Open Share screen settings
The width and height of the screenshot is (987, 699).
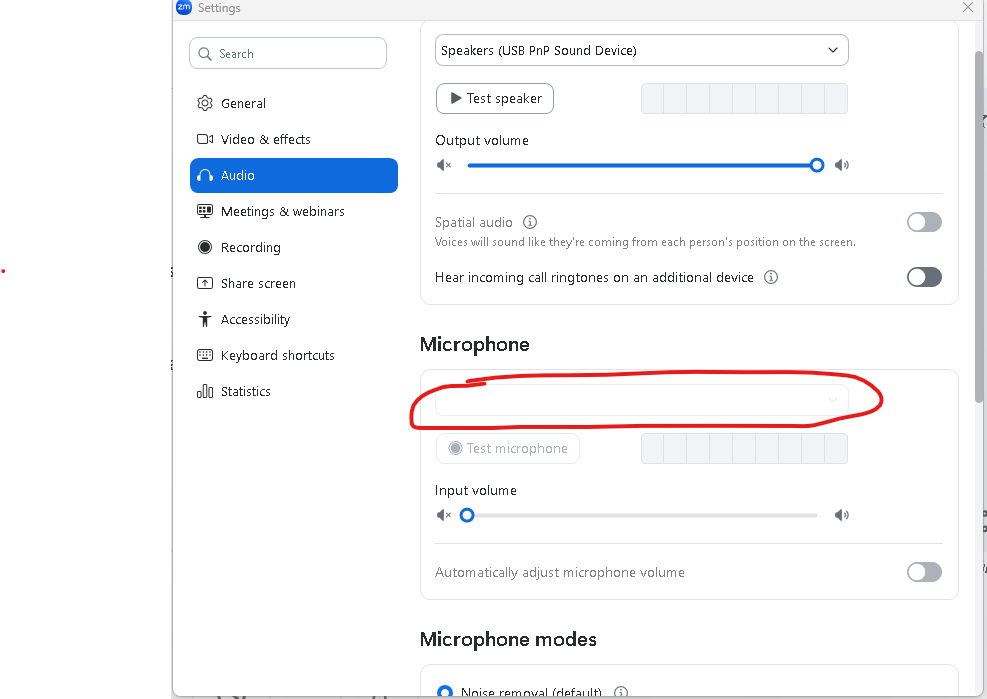pos(294,283)
